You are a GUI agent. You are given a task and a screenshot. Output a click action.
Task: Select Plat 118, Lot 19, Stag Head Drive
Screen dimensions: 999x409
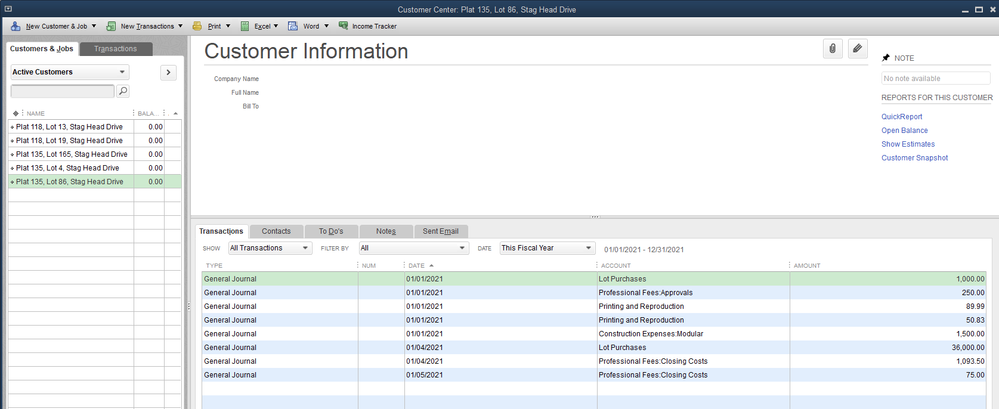(x=94, y=141)
